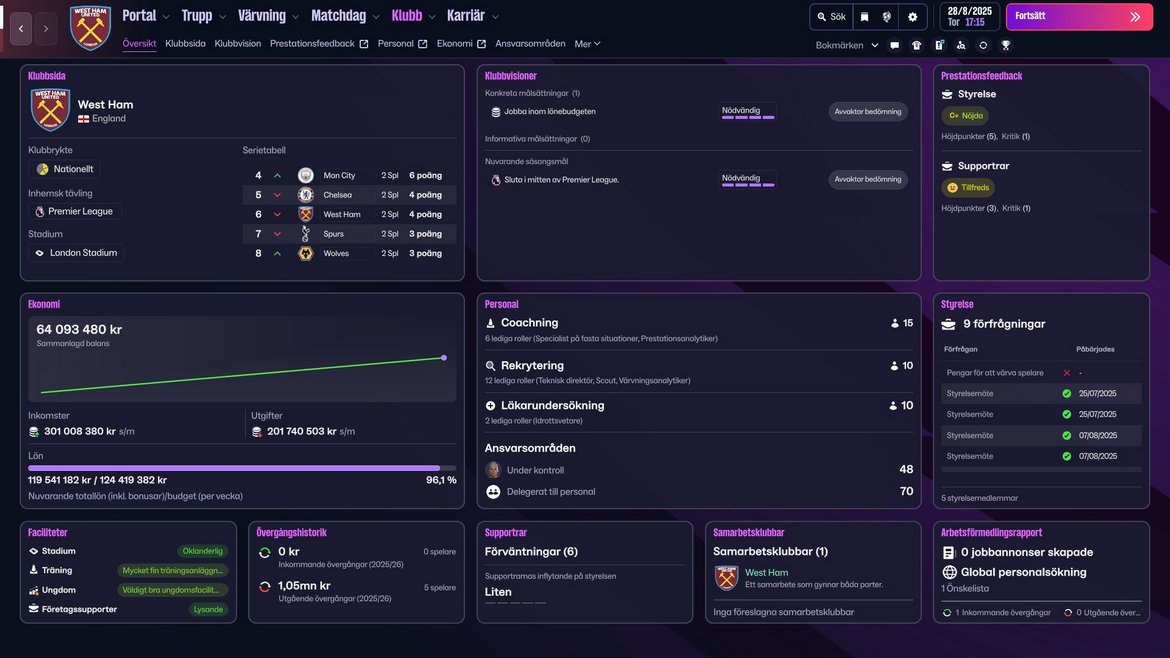Go back with the left arrow button

[x=21, y=29]
